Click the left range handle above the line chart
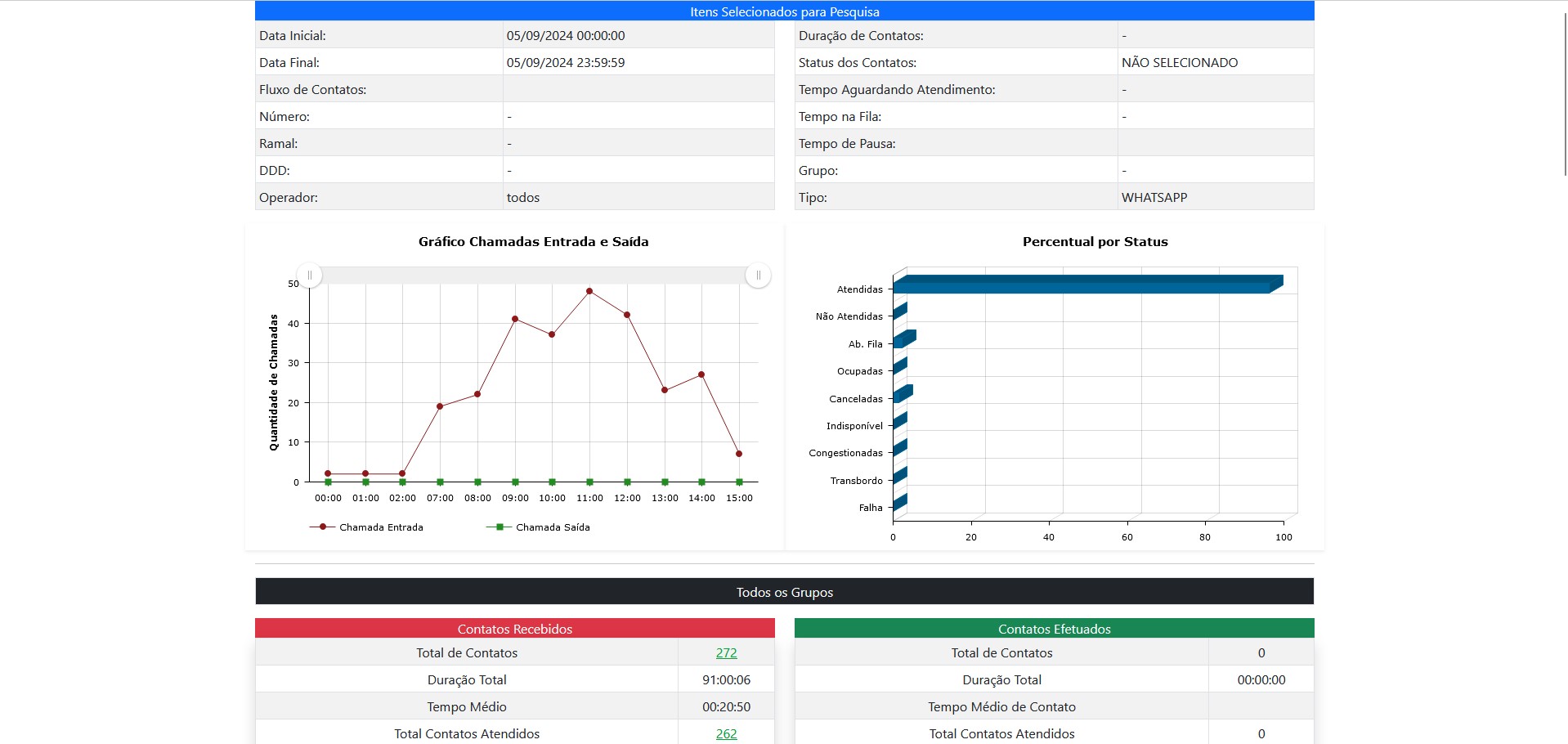This screenshot has width=1568, height=744. coord(310,276)
